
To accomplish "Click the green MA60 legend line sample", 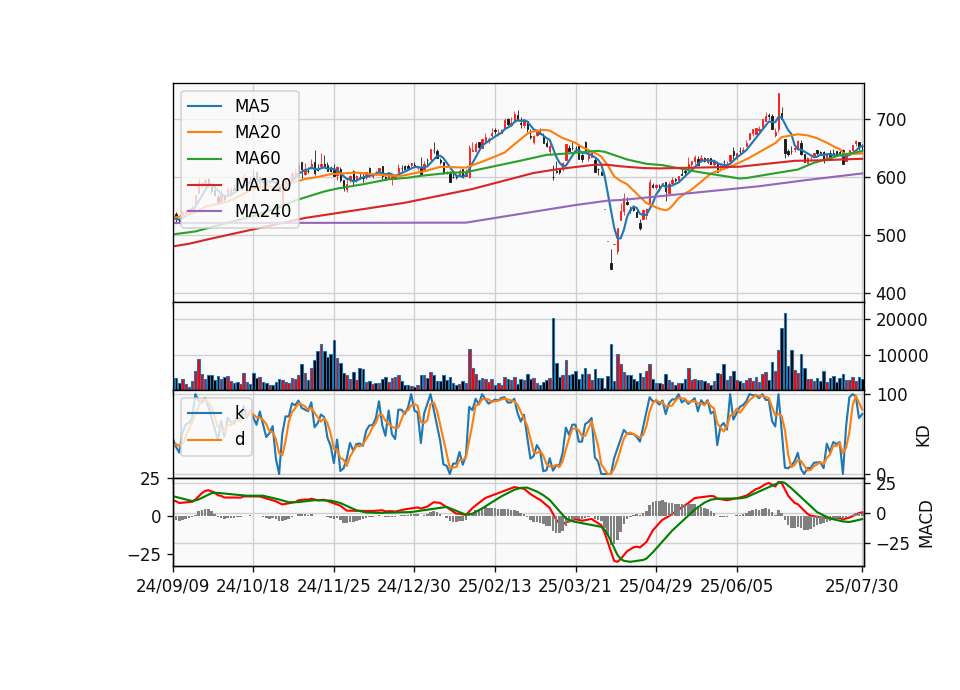I will coord(204,159).
